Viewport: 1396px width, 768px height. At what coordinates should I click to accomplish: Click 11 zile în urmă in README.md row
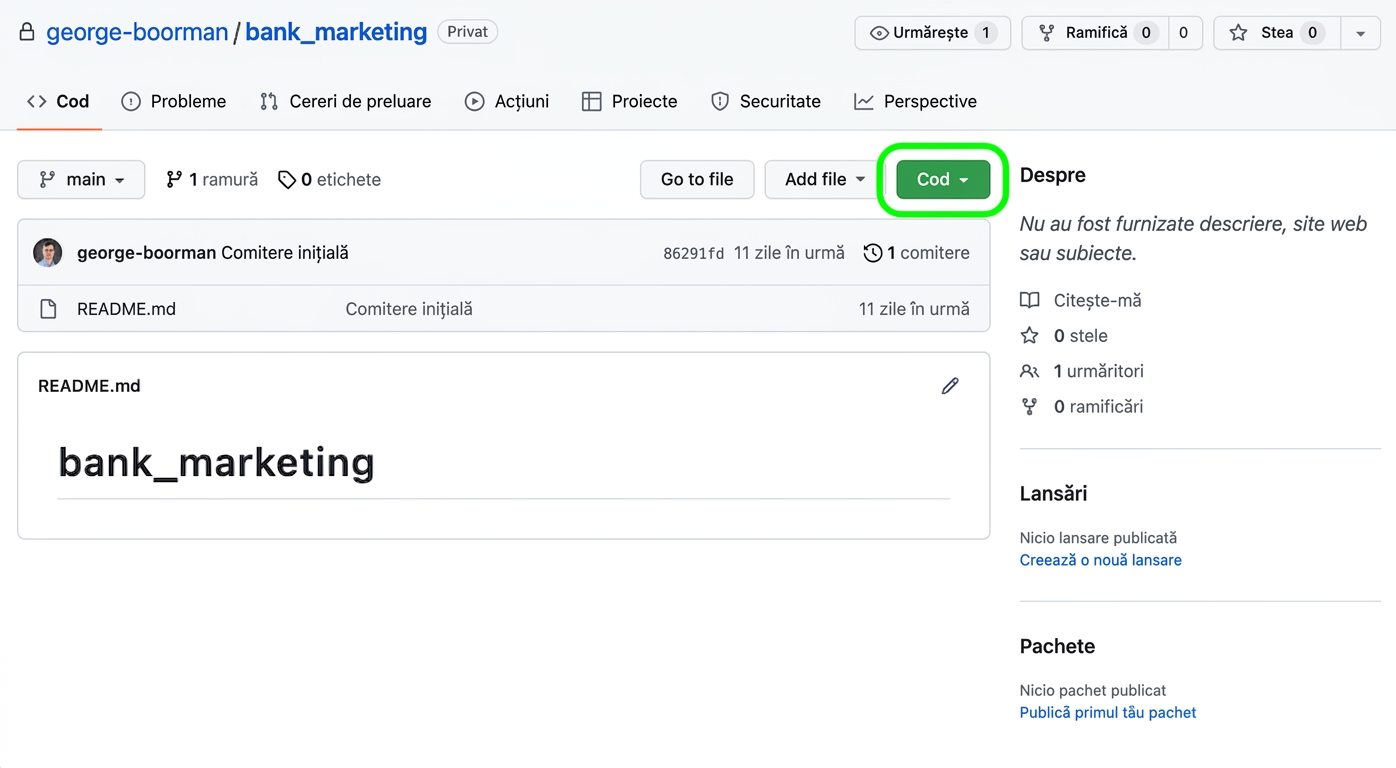click(x=914, y=309)
